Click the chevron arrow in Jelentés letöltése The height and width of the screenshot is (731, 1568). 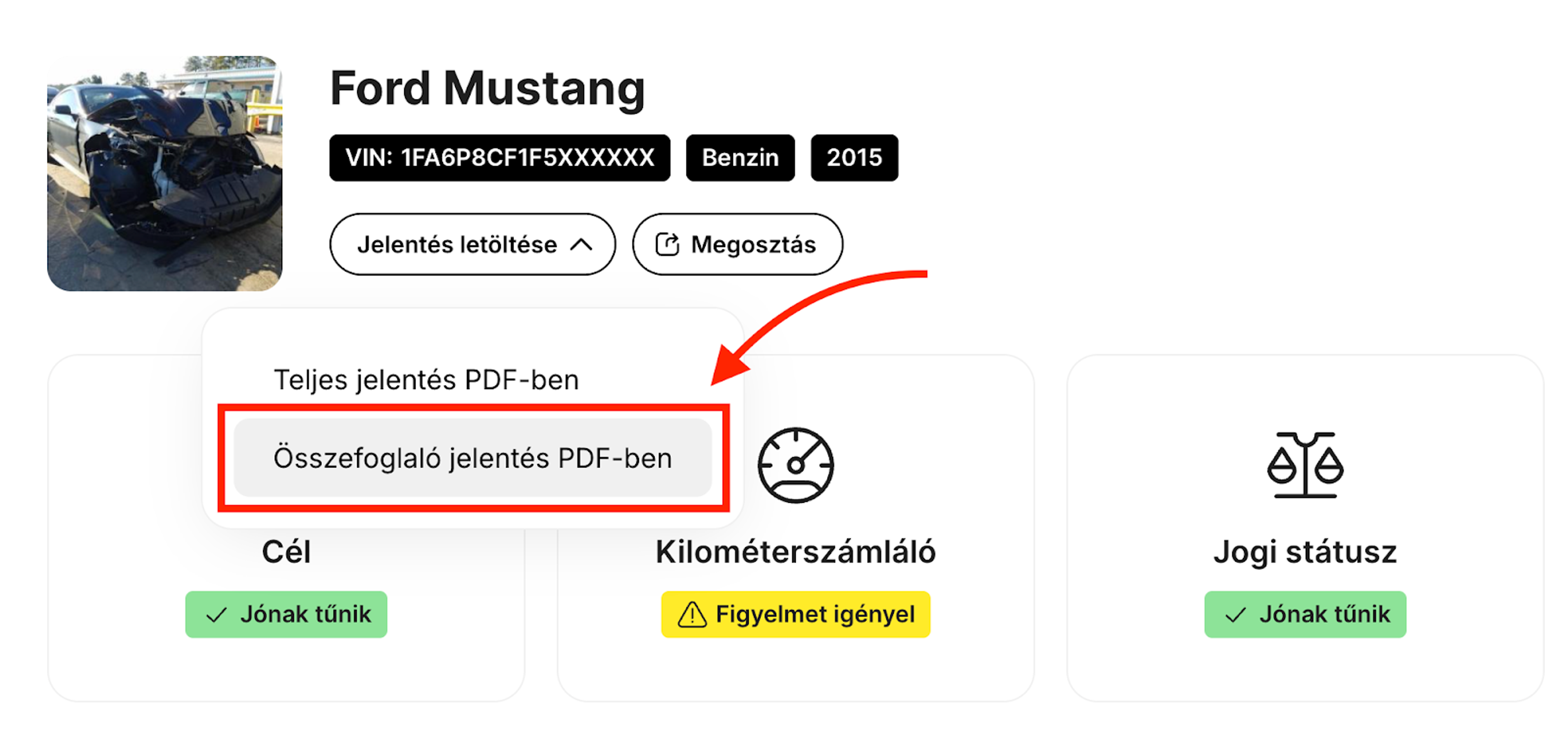pos(581,245)
